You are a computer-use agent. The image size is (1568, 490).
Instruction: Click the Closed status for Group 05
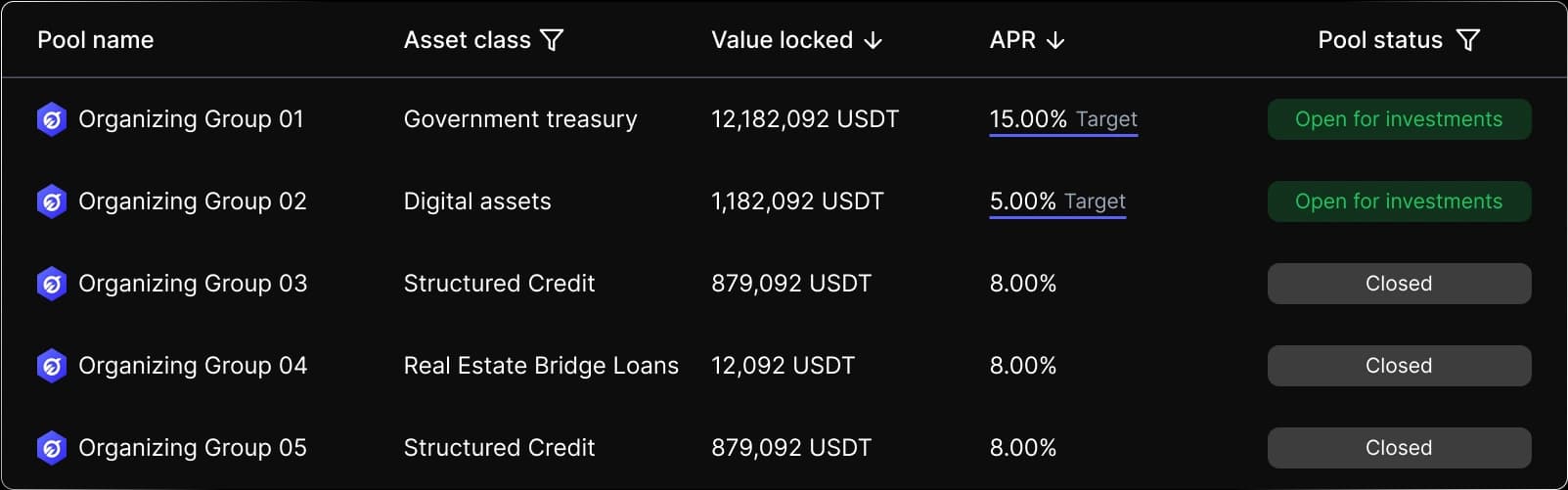pyautogui.click(x=1399, y=448)
